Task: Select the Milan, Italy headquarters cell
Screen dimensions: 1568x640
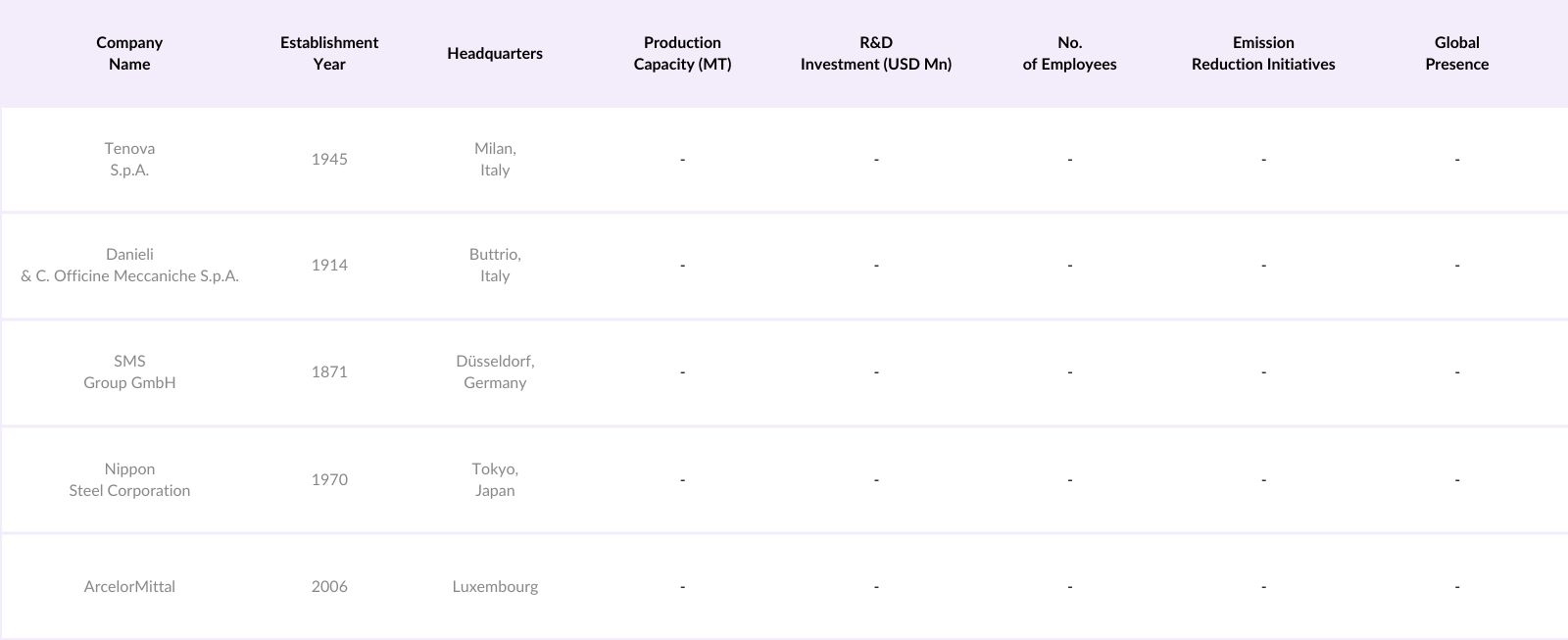Action: [495, 159]
